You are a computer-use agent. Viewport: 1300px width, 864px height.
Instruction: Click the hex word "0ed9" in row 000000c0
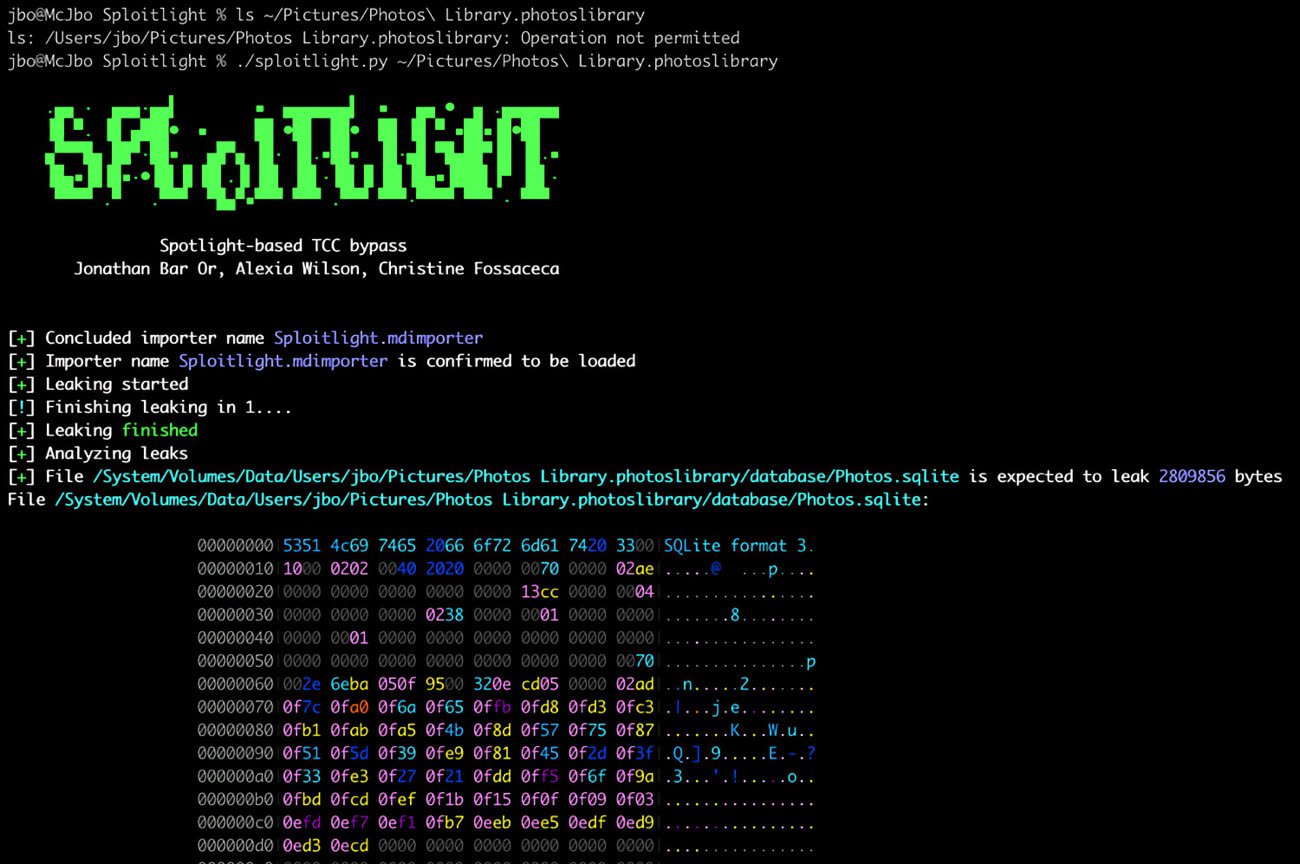click(x=635, y=824)
